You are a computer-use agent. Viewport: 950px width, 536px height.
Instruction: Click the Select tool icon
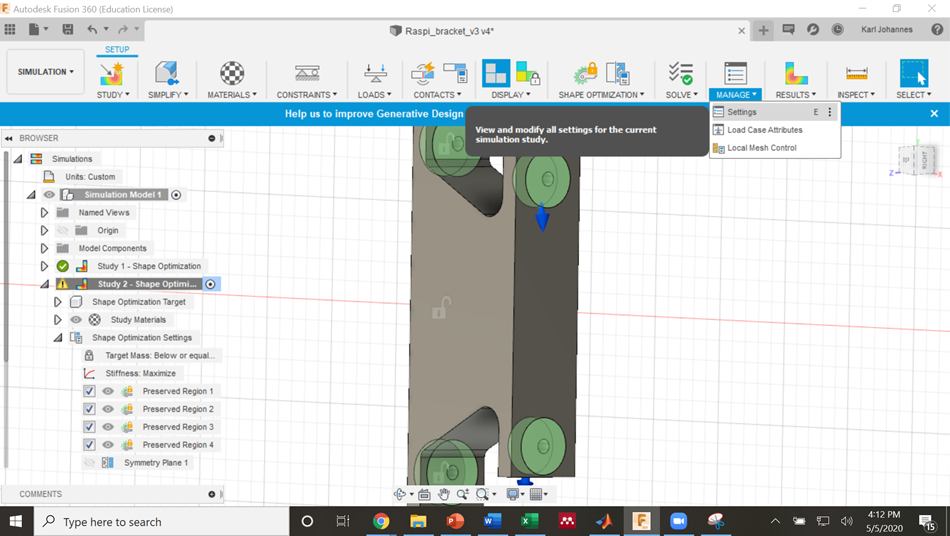914,73
